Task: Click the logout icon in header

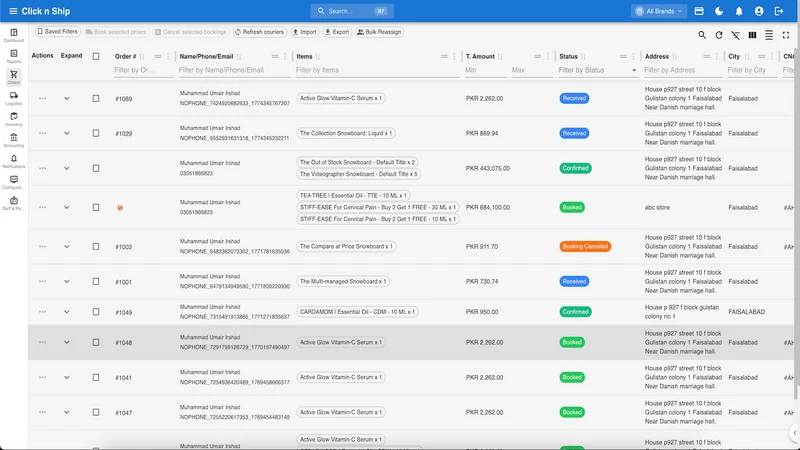Action: 779,11
